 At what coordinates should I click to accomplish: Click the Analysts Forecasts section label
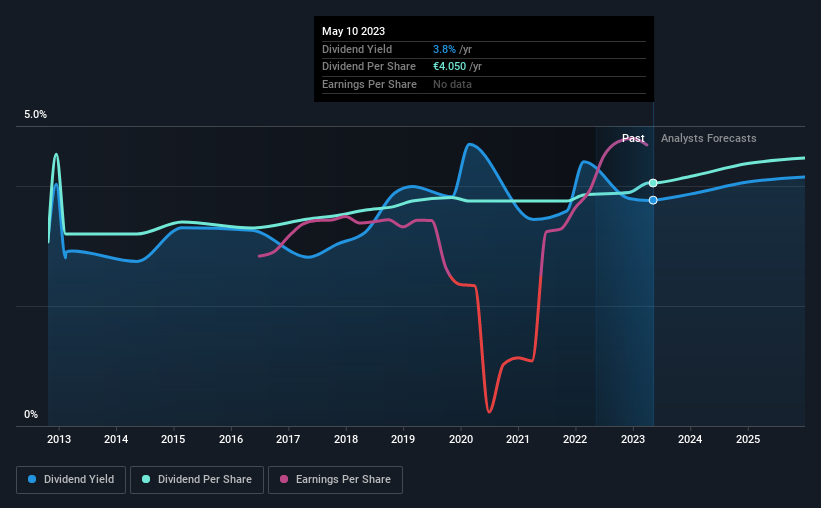tap(708, 138)
